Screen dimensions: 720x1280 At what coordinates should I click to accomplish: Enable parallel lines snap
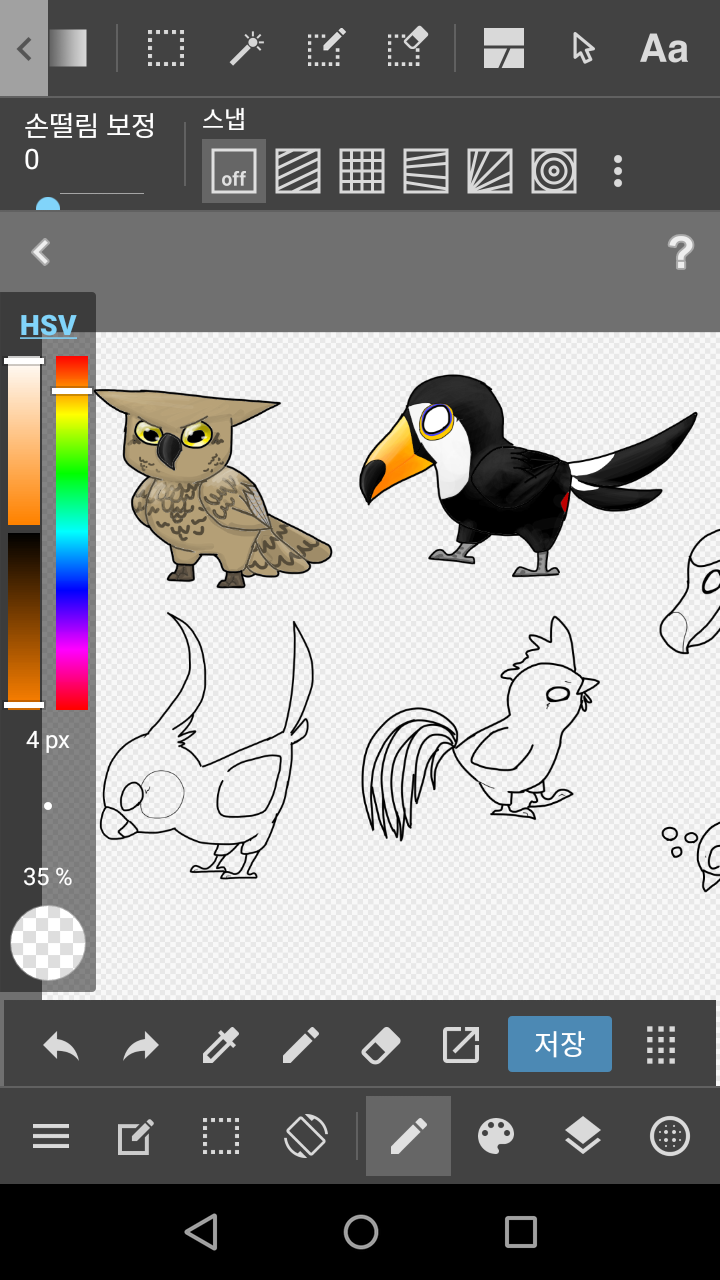[x=298, y=171]
